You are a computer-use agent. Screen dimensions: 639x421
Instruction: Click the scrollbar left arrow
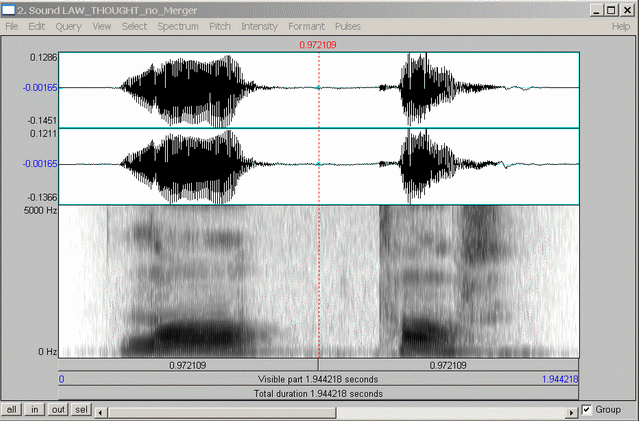tap(103, 410)
